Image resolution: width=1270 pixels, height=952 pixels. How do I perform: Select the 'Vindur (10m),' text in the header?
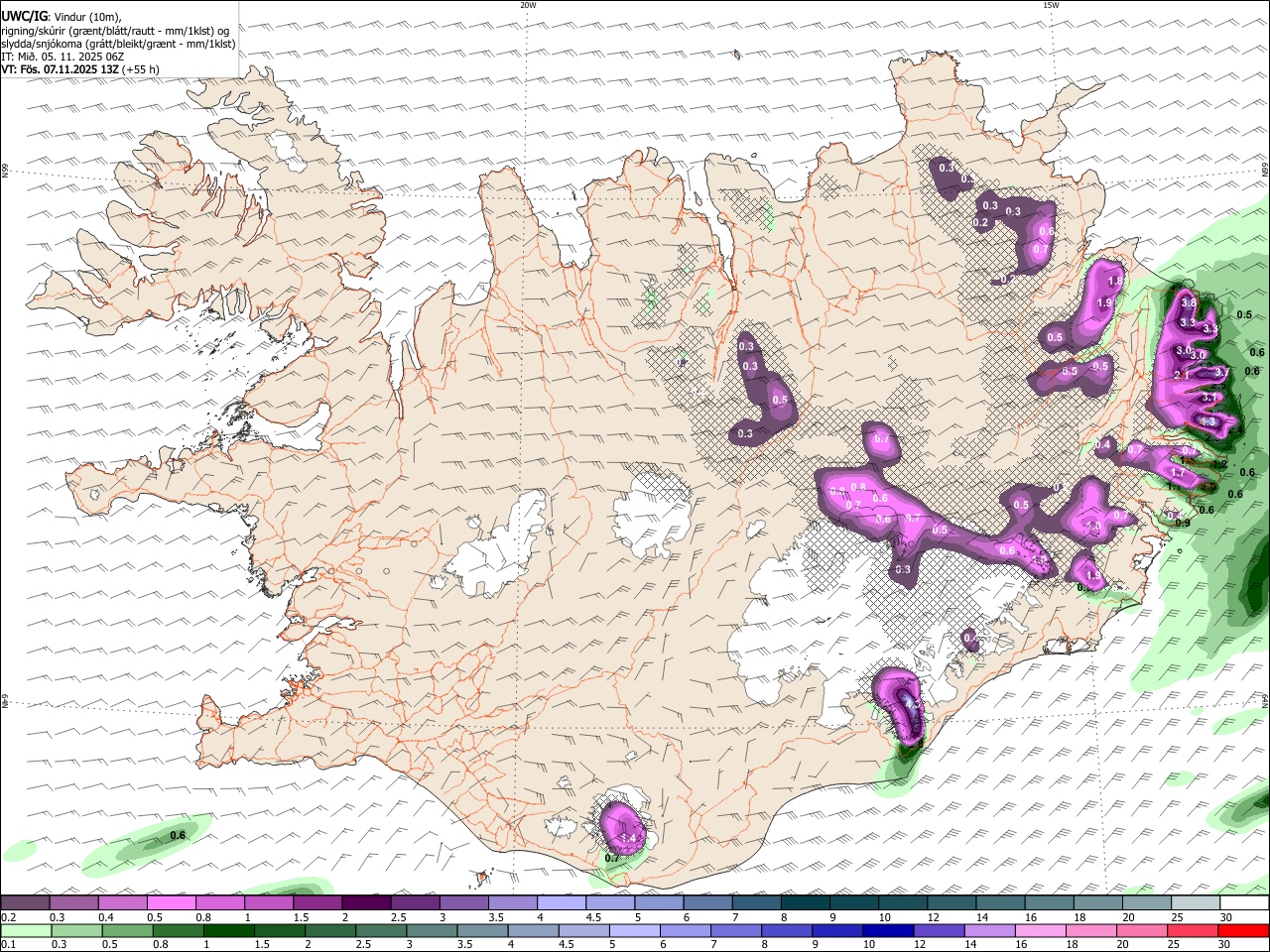pos(88,17)
